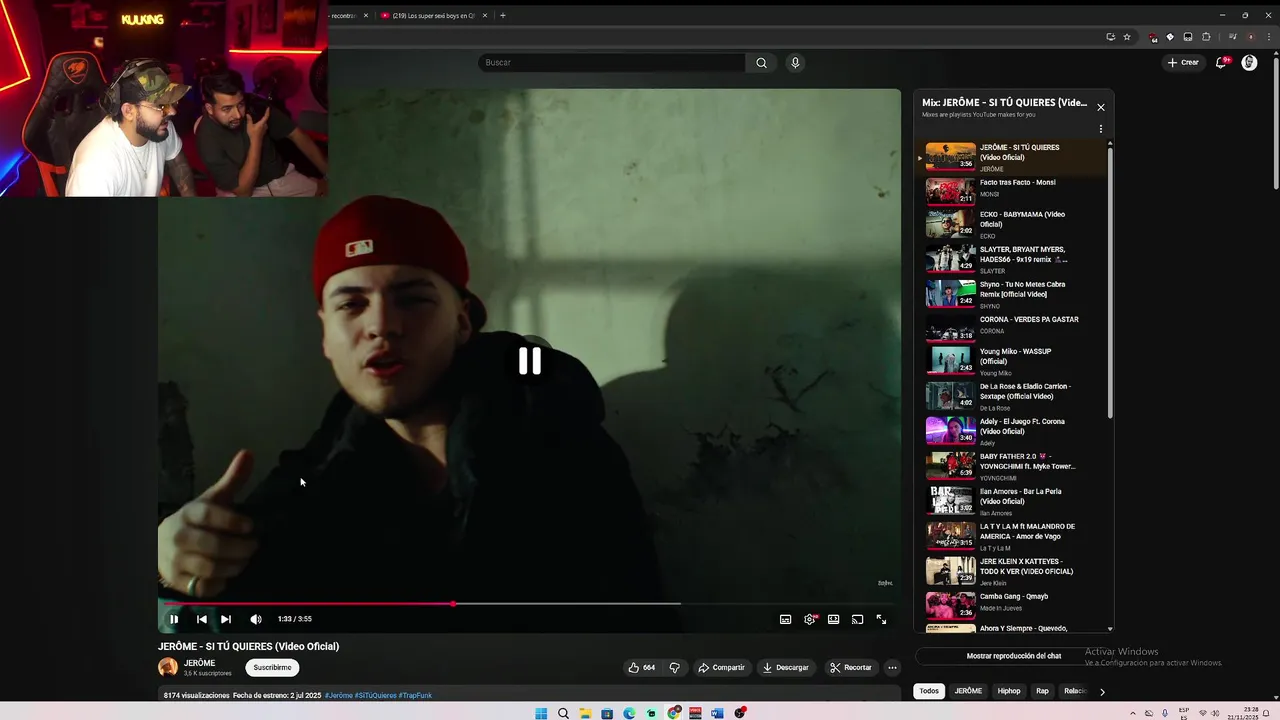
Task: Play 'JERE KLEIN X KATTEYES - TODO K VER'
Action: click(1012, 571)
